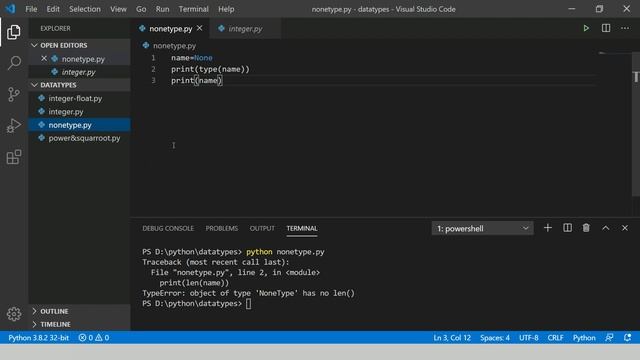Close the nonetype.py editor tab

[200, 28]
